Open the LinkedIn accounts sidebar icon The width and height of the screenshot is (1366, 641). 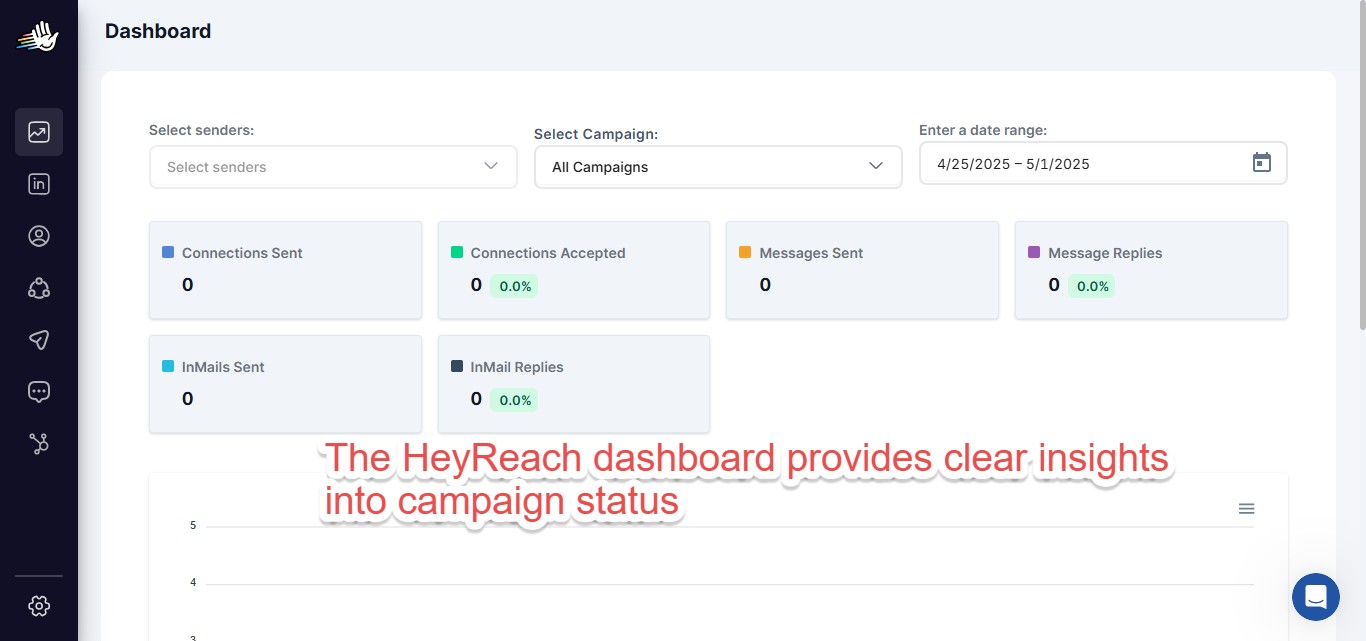[39, 184]
